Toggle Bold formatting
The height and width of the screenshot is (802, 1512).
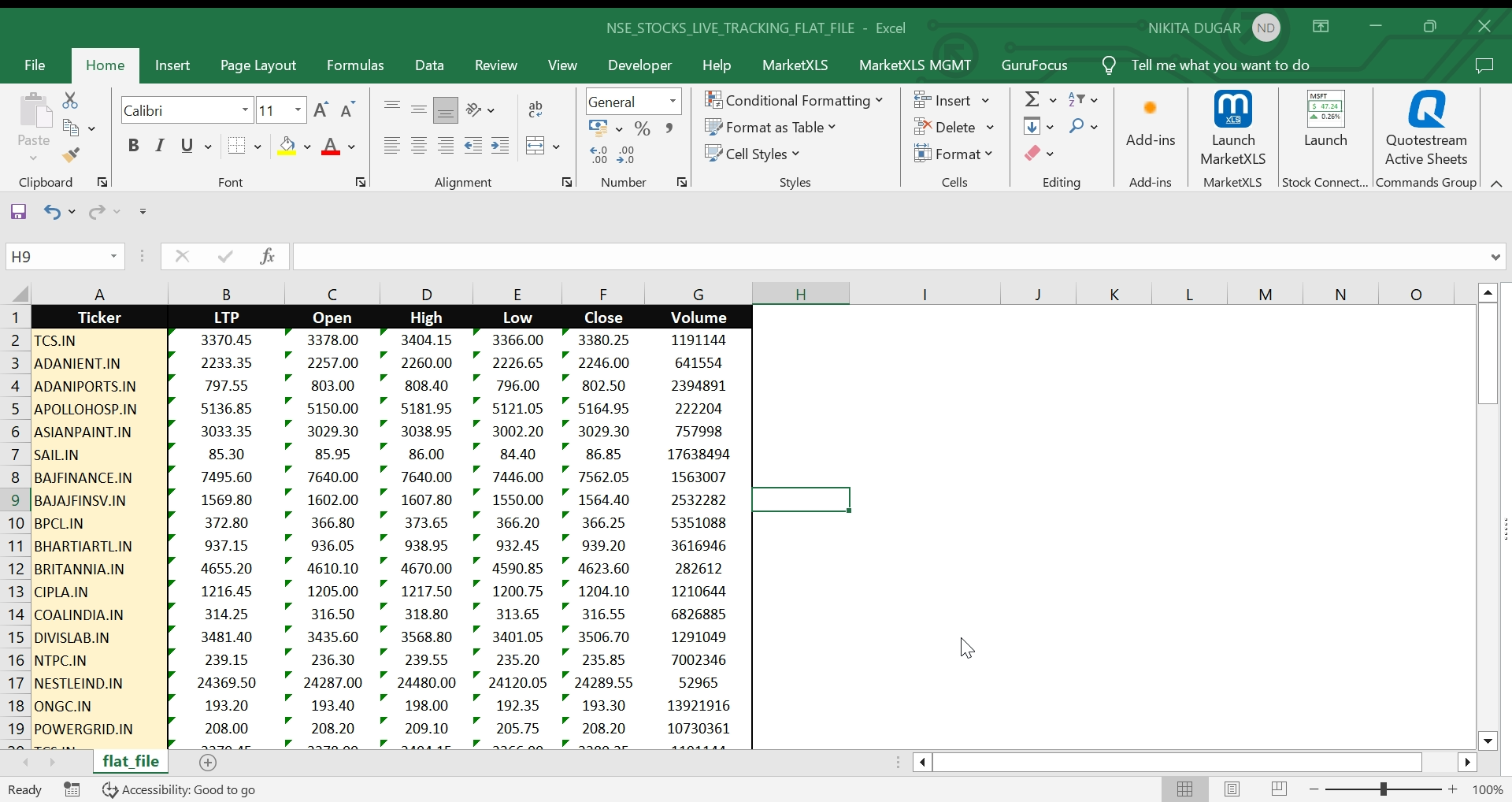tap(133, 146)
